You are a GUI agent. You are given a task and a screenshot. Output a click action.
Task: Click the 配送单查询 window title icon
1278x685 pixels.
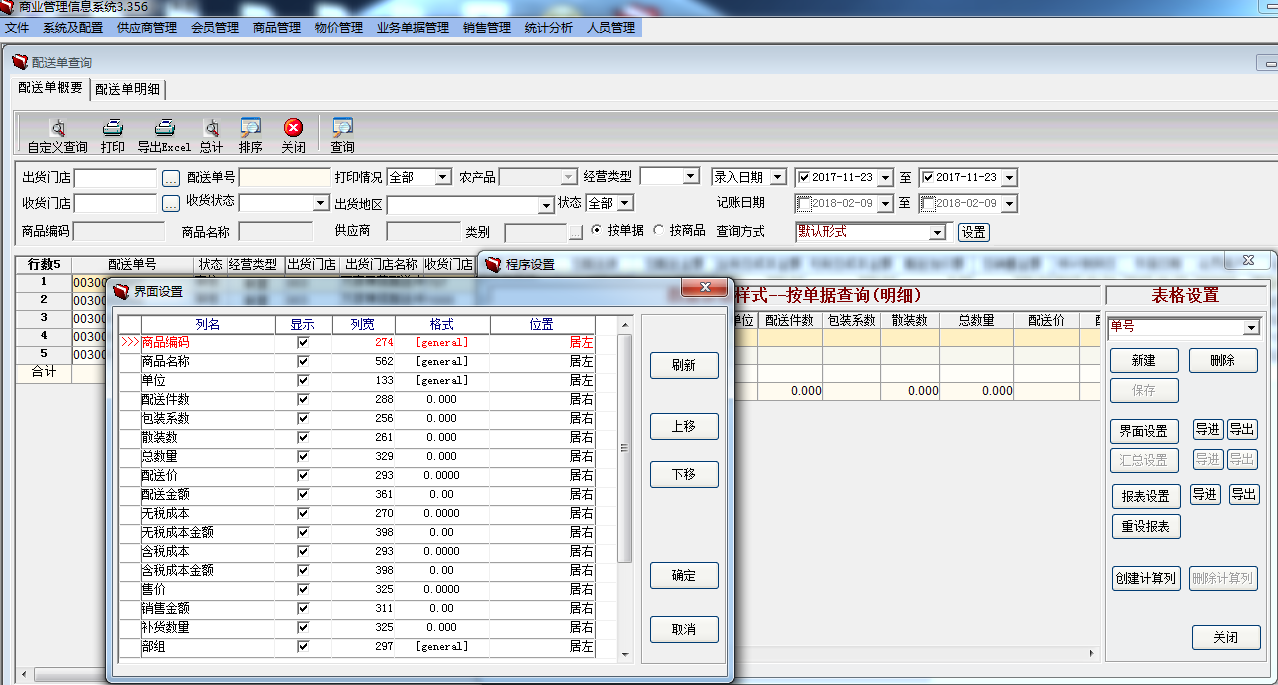(20, 62)
